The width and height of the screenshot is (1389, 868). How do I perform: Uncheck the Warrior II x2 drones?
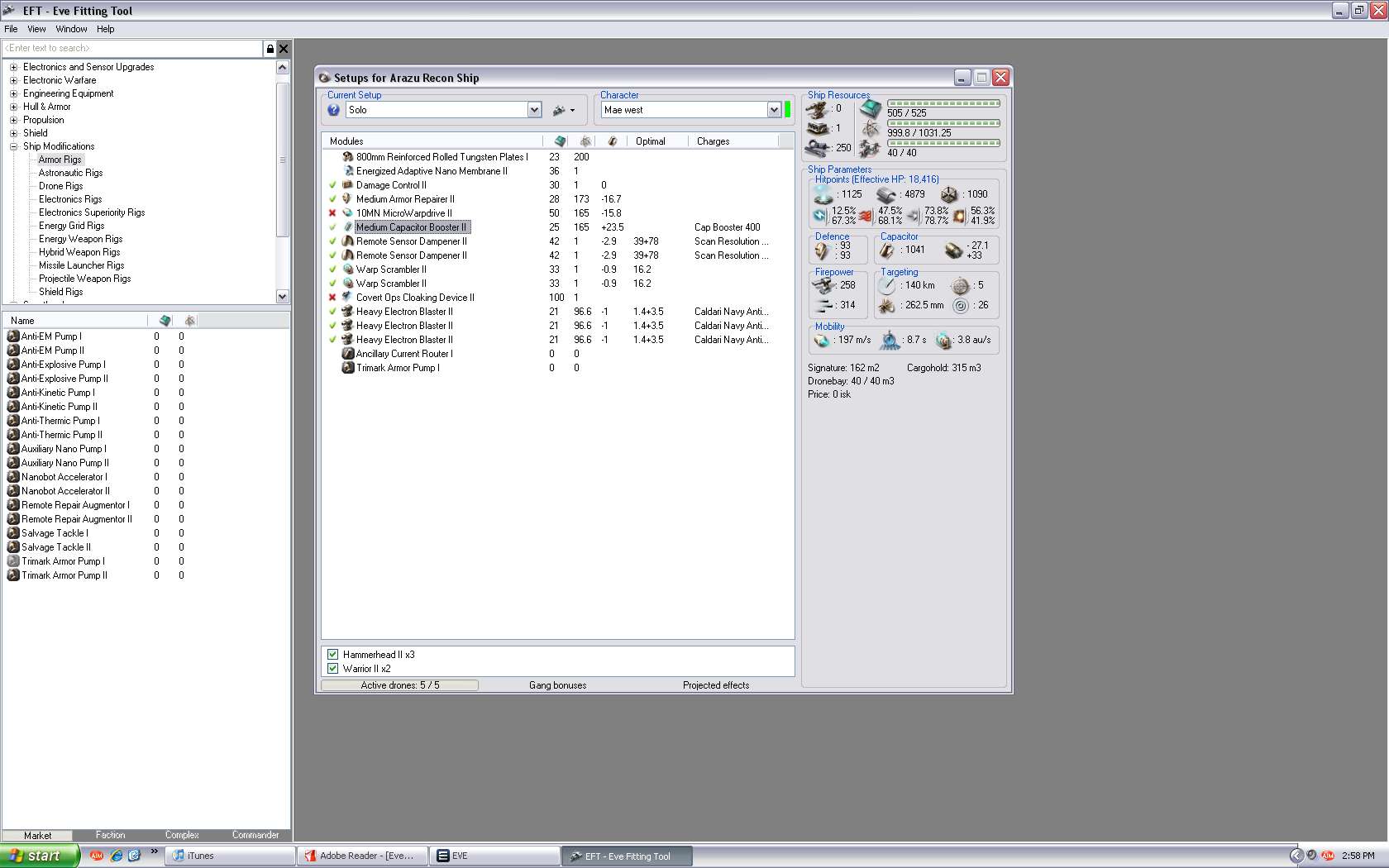click(x=333, y=669)
